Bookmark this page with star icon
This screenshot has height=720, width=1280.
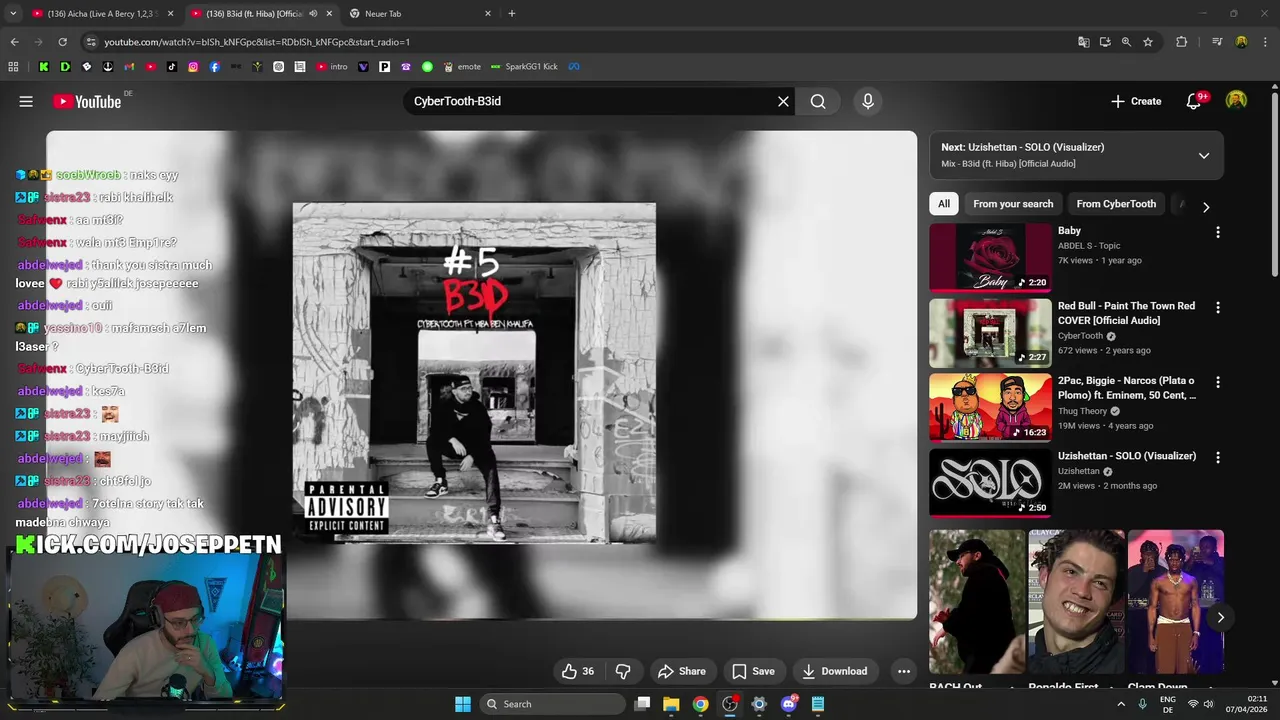click(x=1148, y=42)
